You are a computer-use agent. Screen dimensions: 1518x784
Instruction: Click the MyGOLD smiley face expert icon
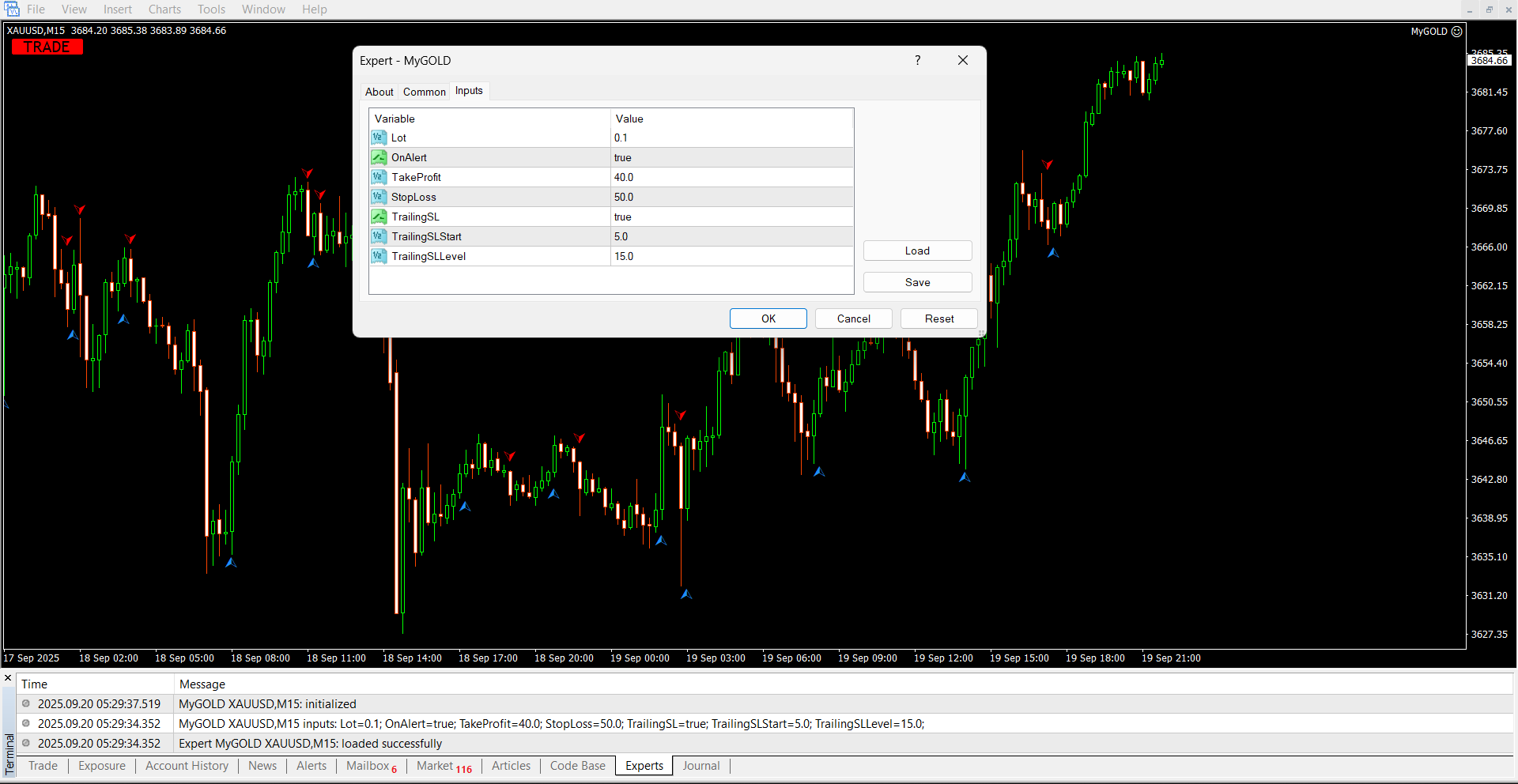pos(1456,32)
